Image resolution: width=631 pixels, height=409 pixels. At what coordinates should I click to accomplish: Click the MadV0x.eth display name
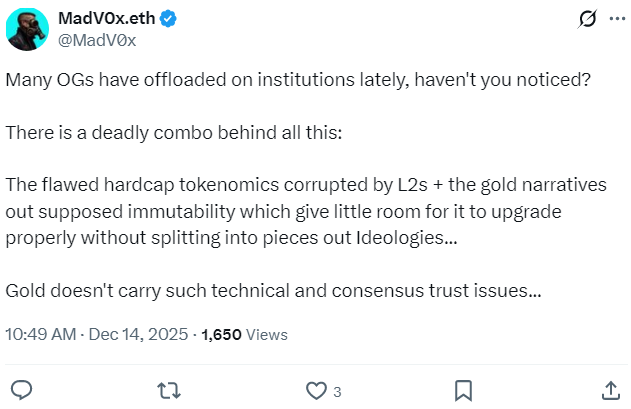[110, 19]
